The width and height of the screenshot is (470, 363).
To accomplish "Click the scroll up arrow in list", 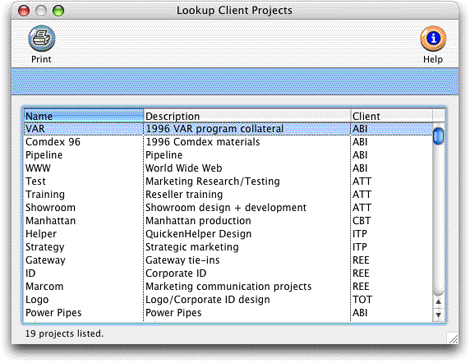I will [438, 302].
